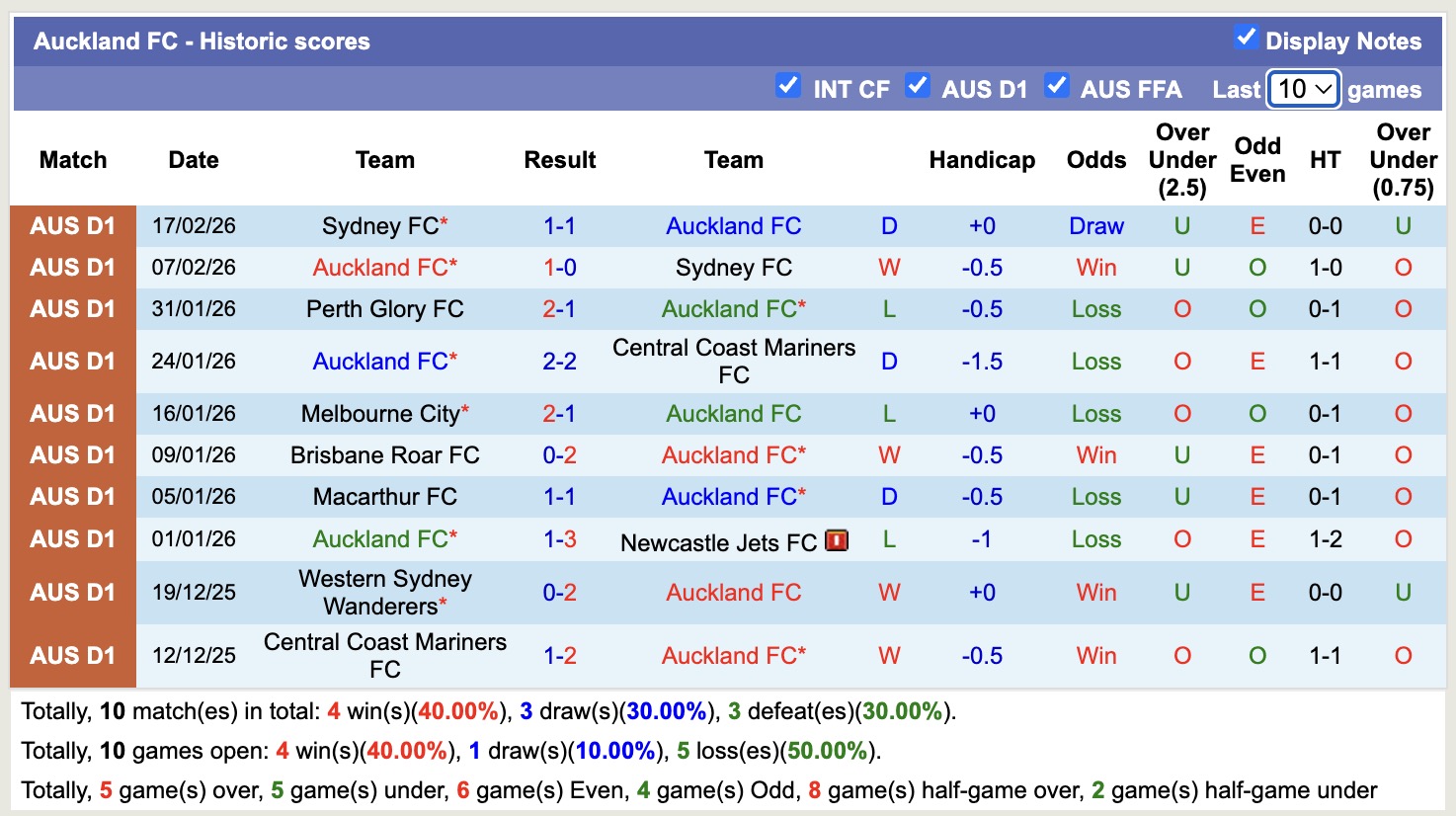The height and width of the screenshot is (816, 1456).
Task: Click the red card icon beside Newcastle Jets FC
Action: (x=836, y=540)
